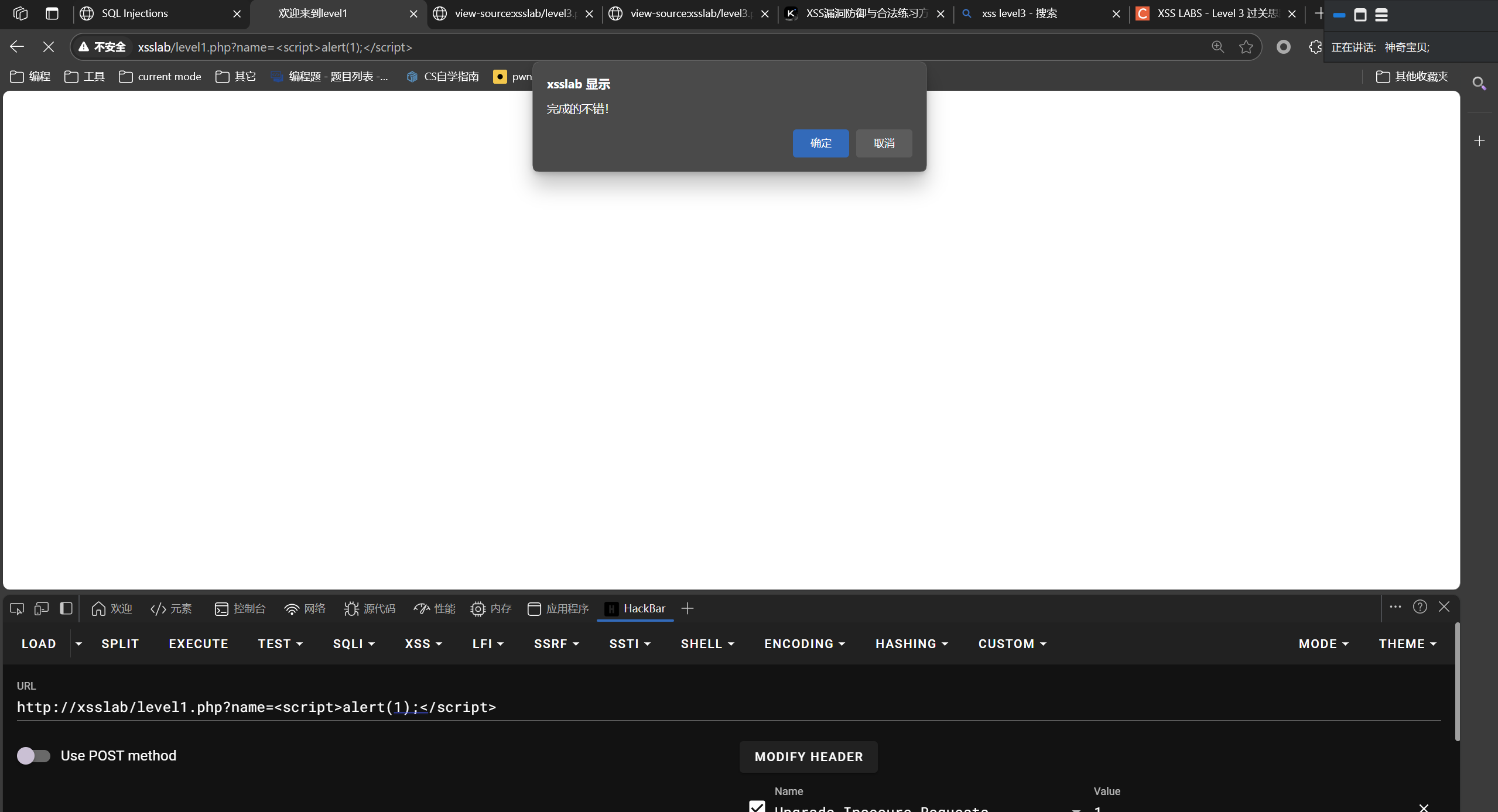
Task: Open the SHELL dropdown in HackBar
Action: (x=707, y=644)
